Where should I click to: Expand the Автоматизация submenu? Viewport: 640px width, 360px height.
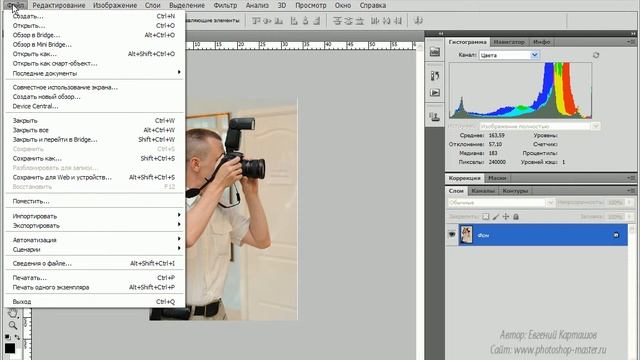point(94,240)
